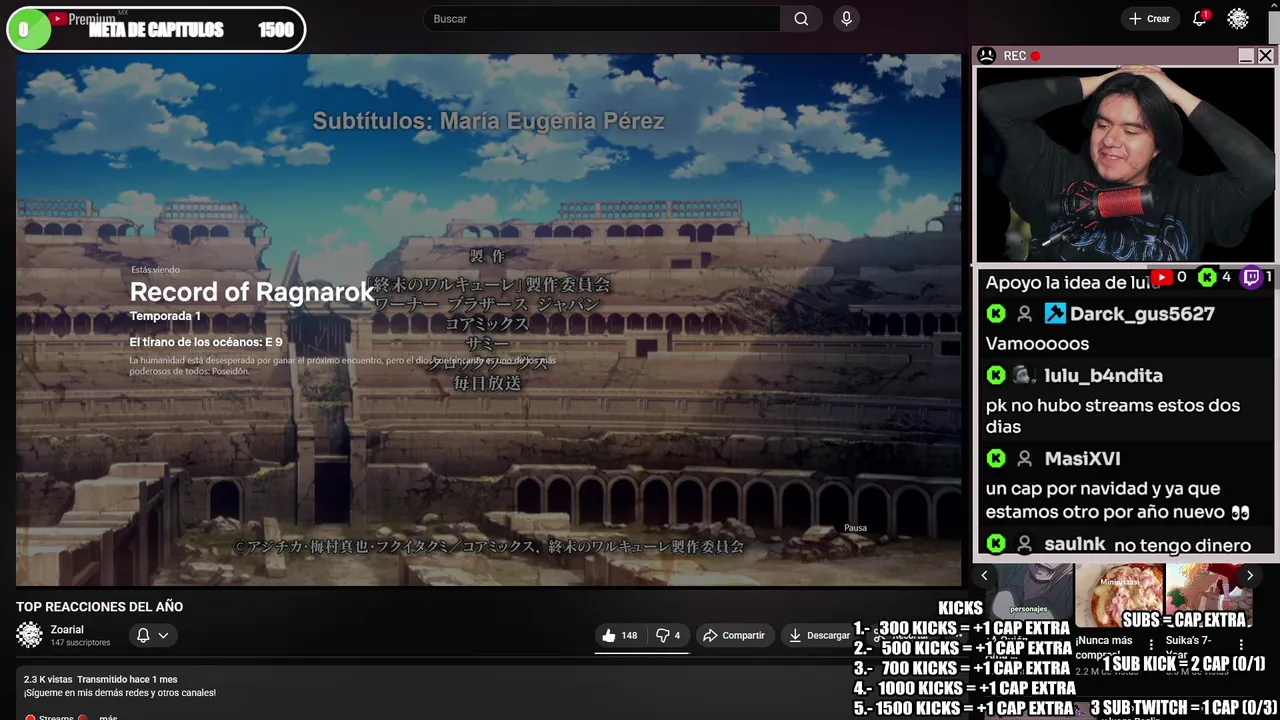This screenshot has width=1280, height=720.
Task: Click the Record of Ragnarok title in video
Action: click(x=252, y=292)
